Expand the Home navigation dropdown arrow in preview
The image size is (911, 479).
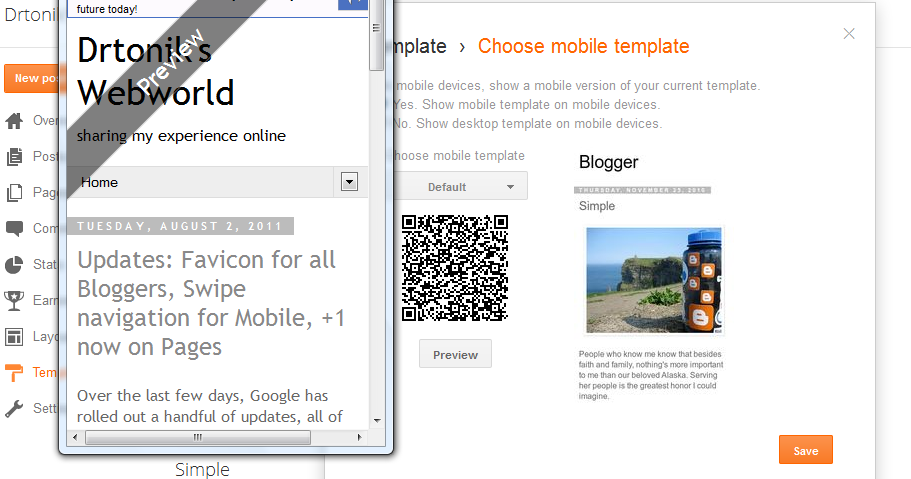tap(349, 182)
